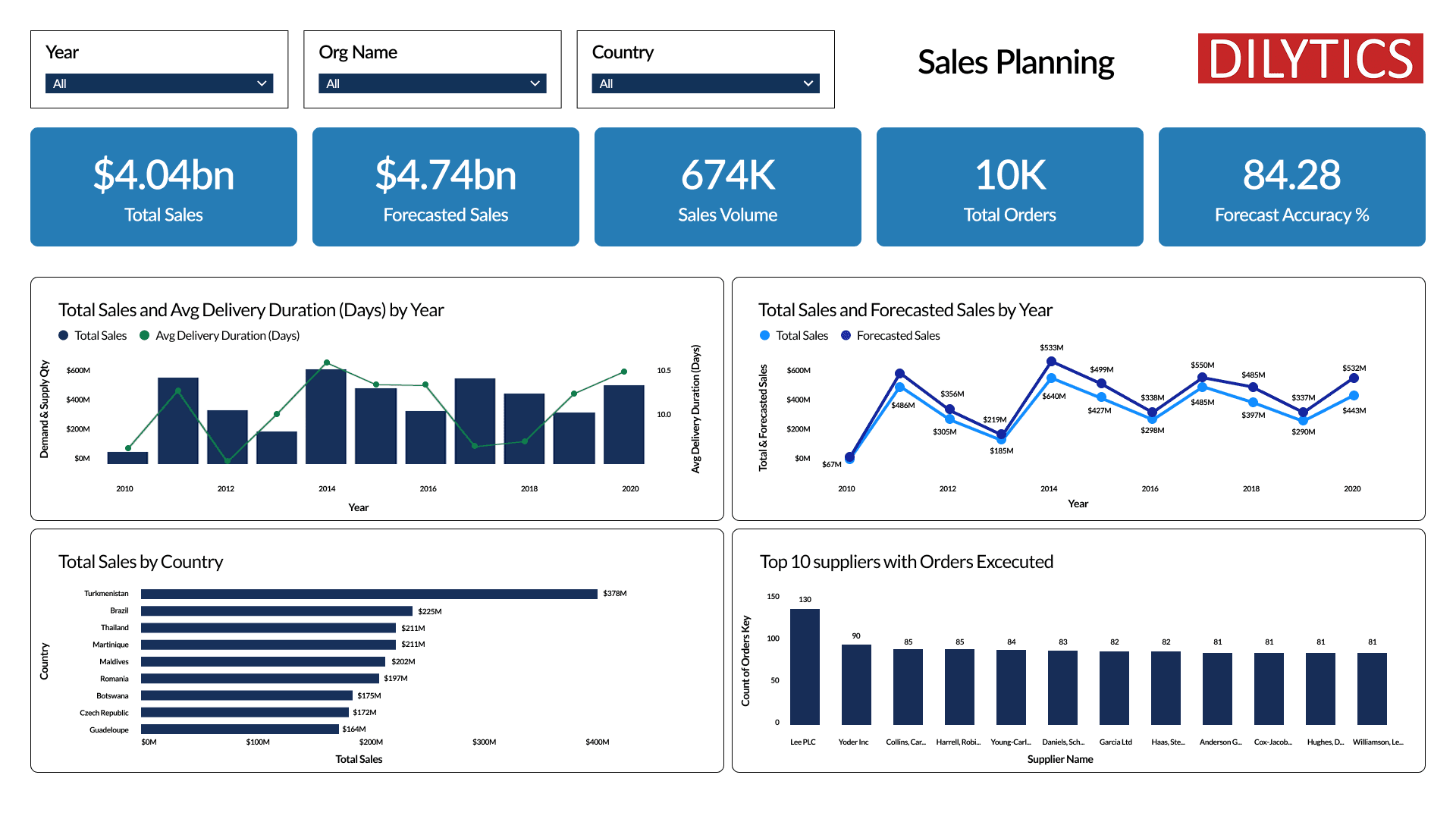The height and width of the screenshot is (819, 1456).
Task: Click the Sales Volume 674K card
Action: [728, 187]
